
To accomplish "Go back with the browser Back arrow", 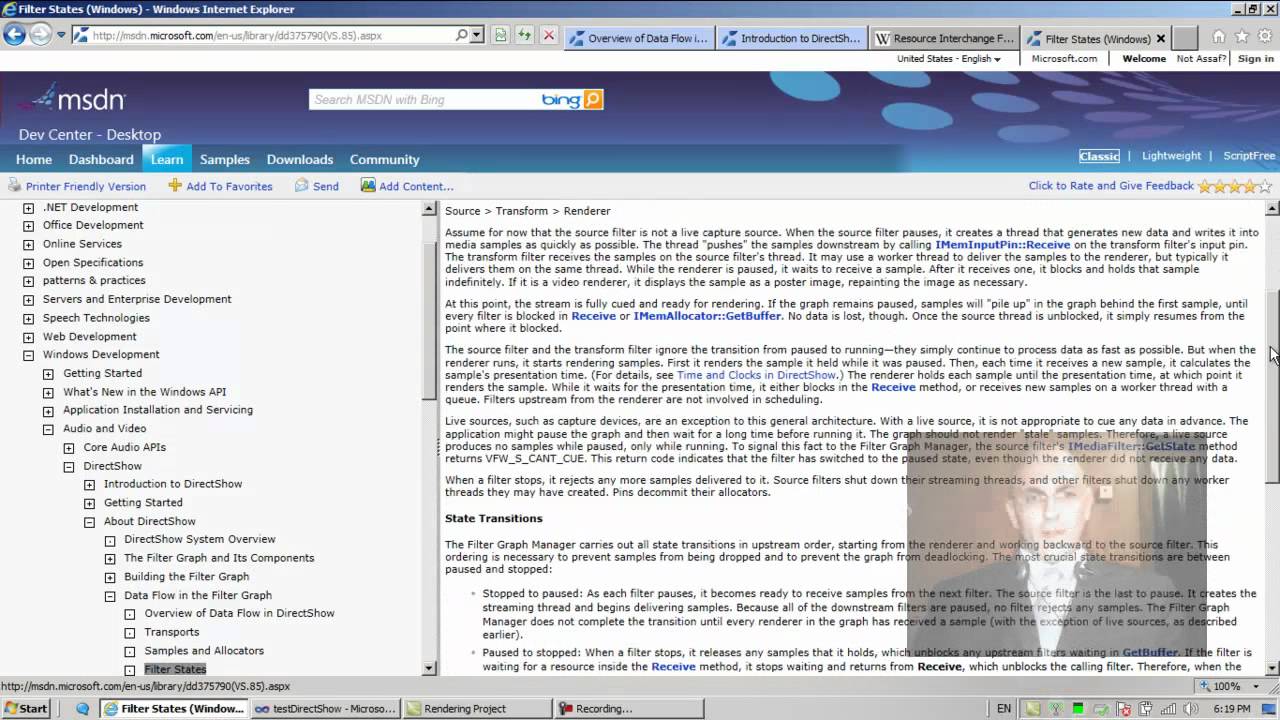I will click(14, 35).
